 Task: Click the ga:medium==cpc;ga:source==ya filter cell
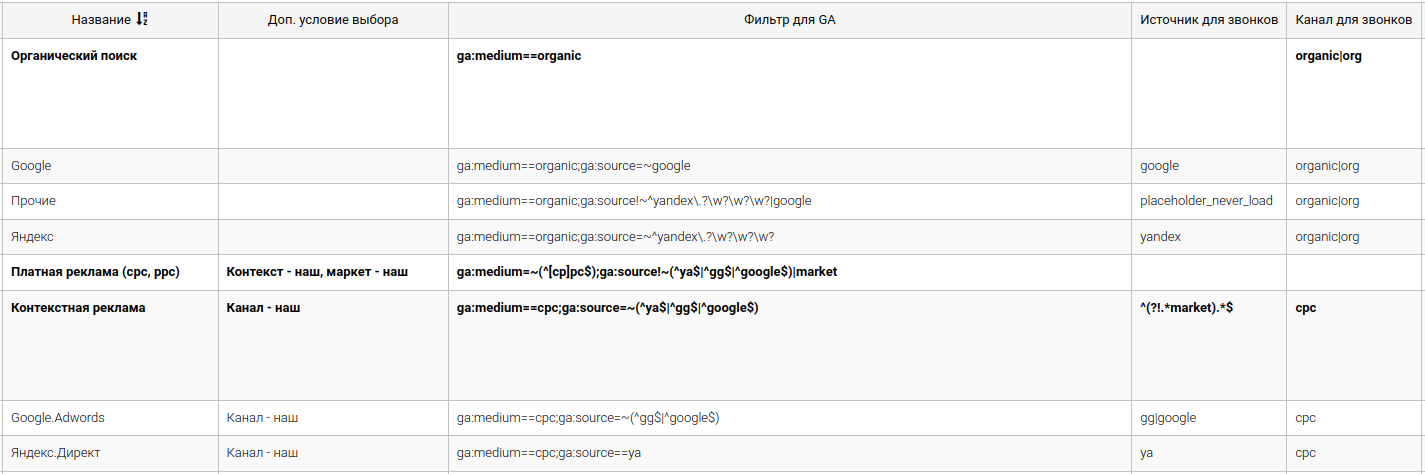coord(548,453)
